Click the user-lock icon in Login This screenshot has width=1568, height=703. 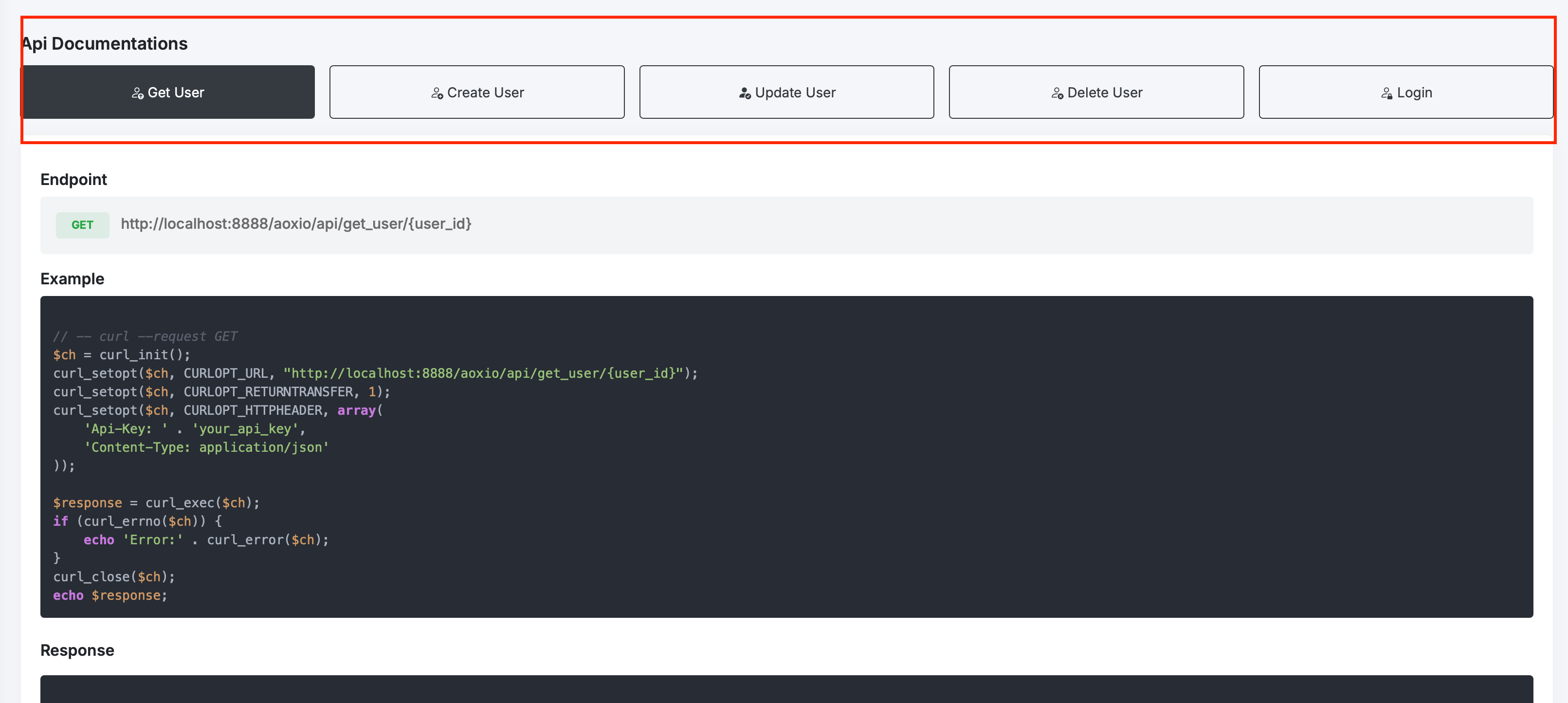(x=1386, y=93)
